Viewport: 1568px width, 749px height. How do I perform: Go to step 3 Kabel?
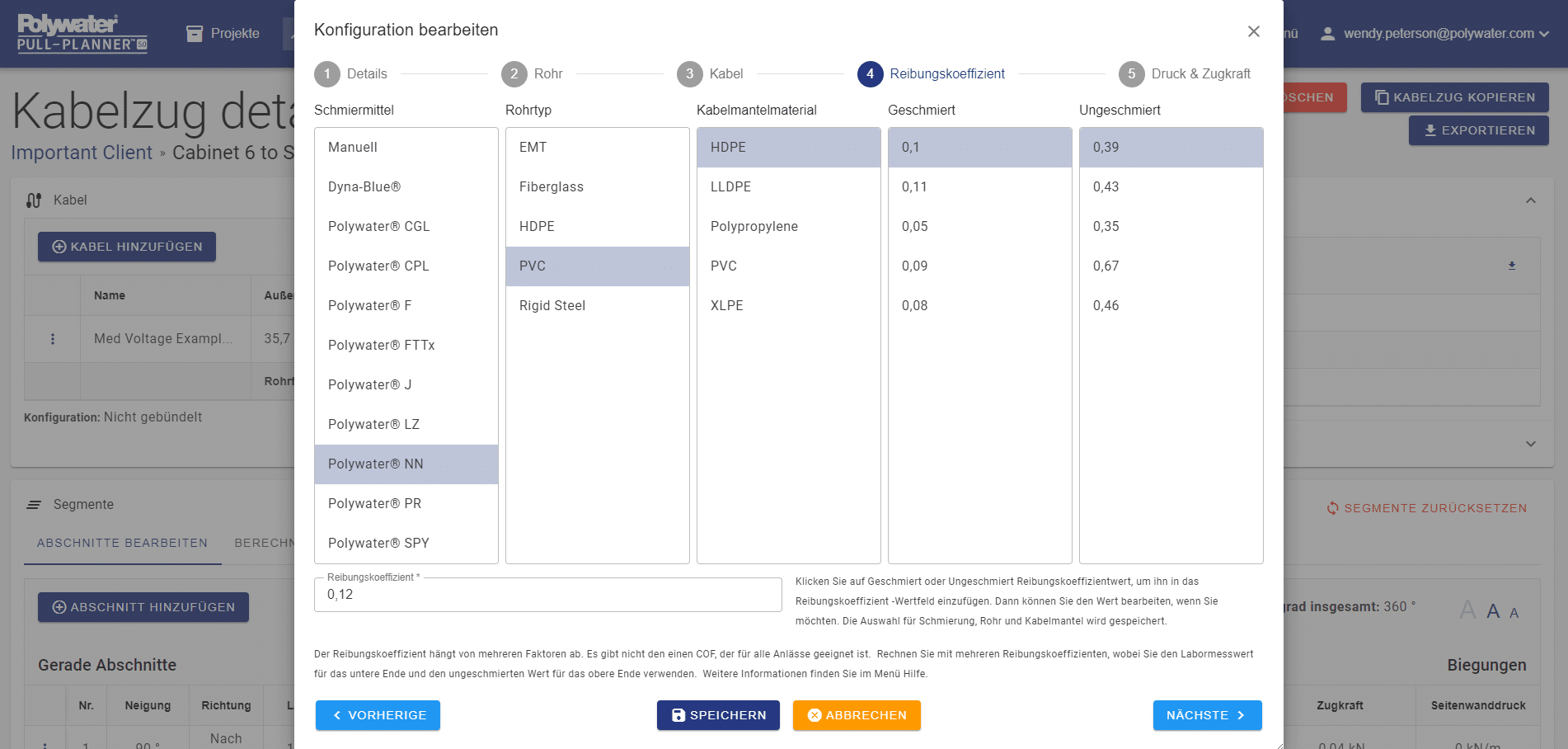[710, 73]
